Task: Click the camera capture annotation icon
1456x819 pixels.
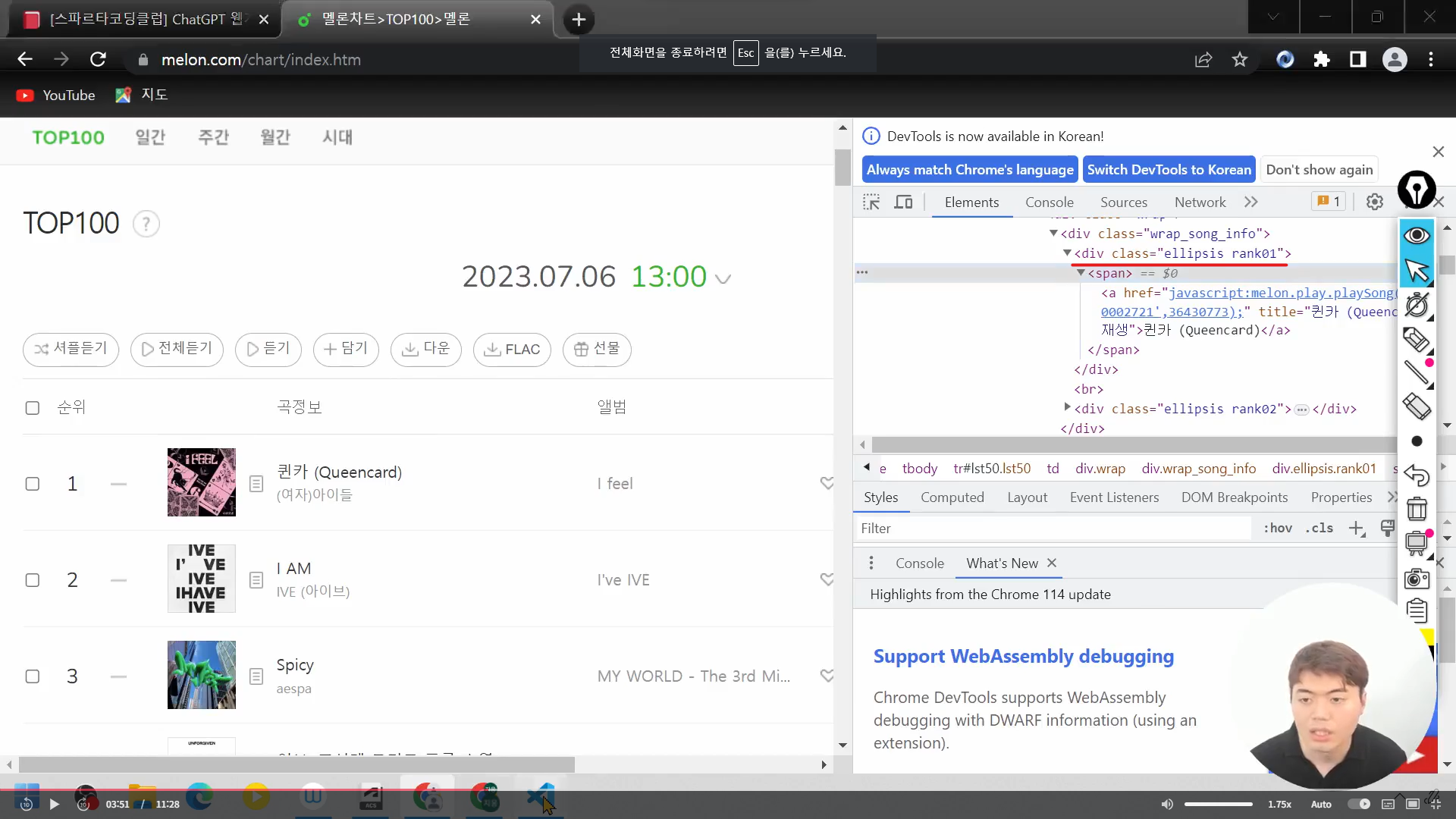Action: point(1417,579)
